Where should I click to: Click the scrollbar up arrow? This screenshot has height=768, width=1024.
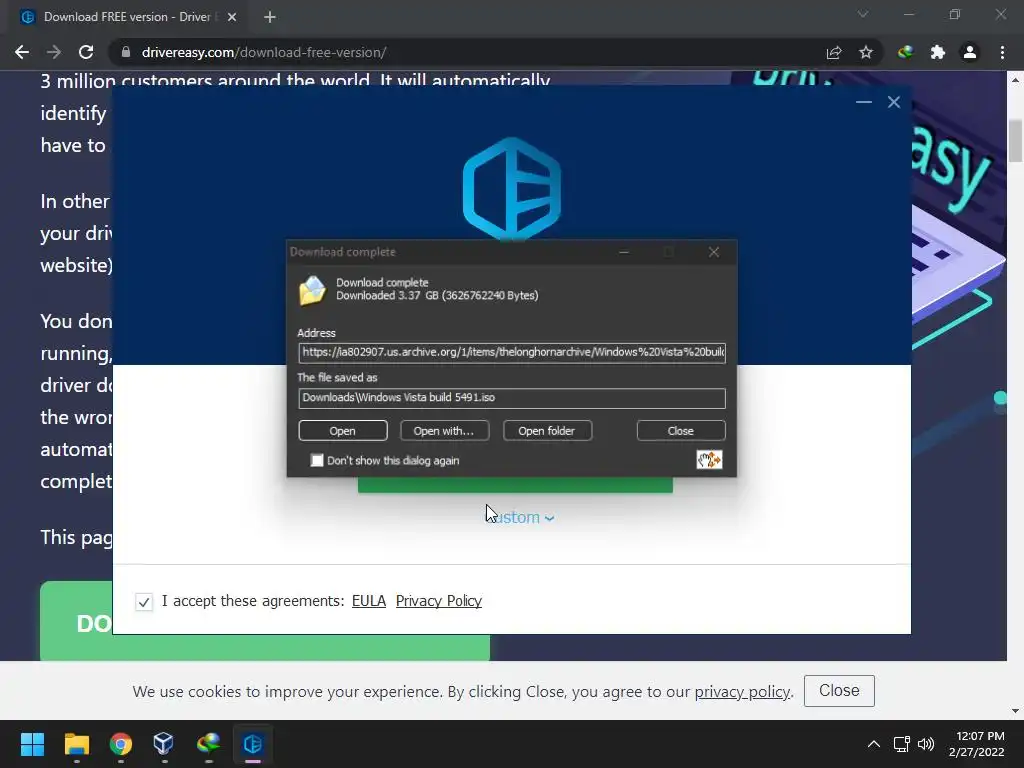coord(1016,80)
